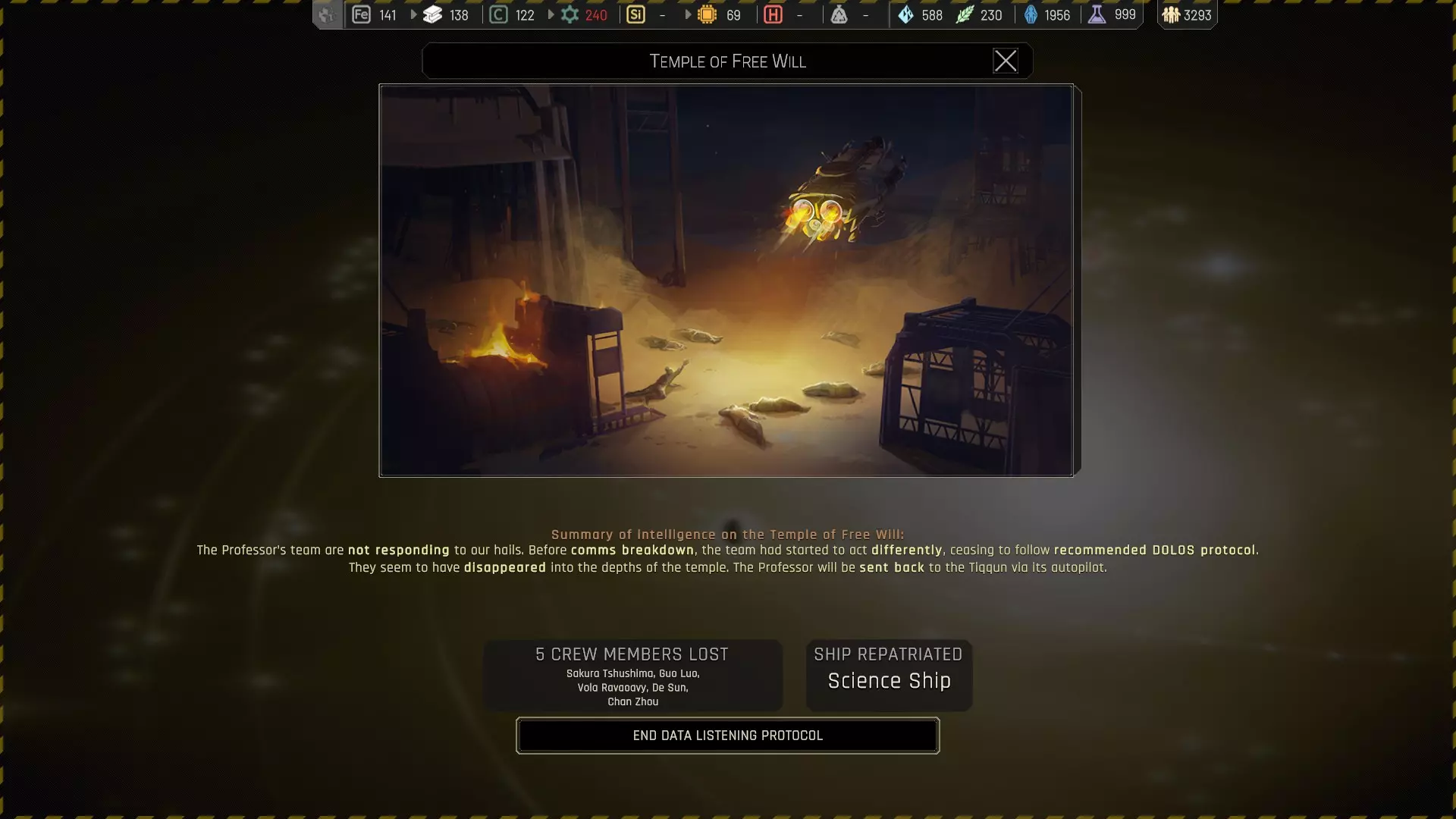
Task: Click the gray planet icon at bar left
Action: 327,14
